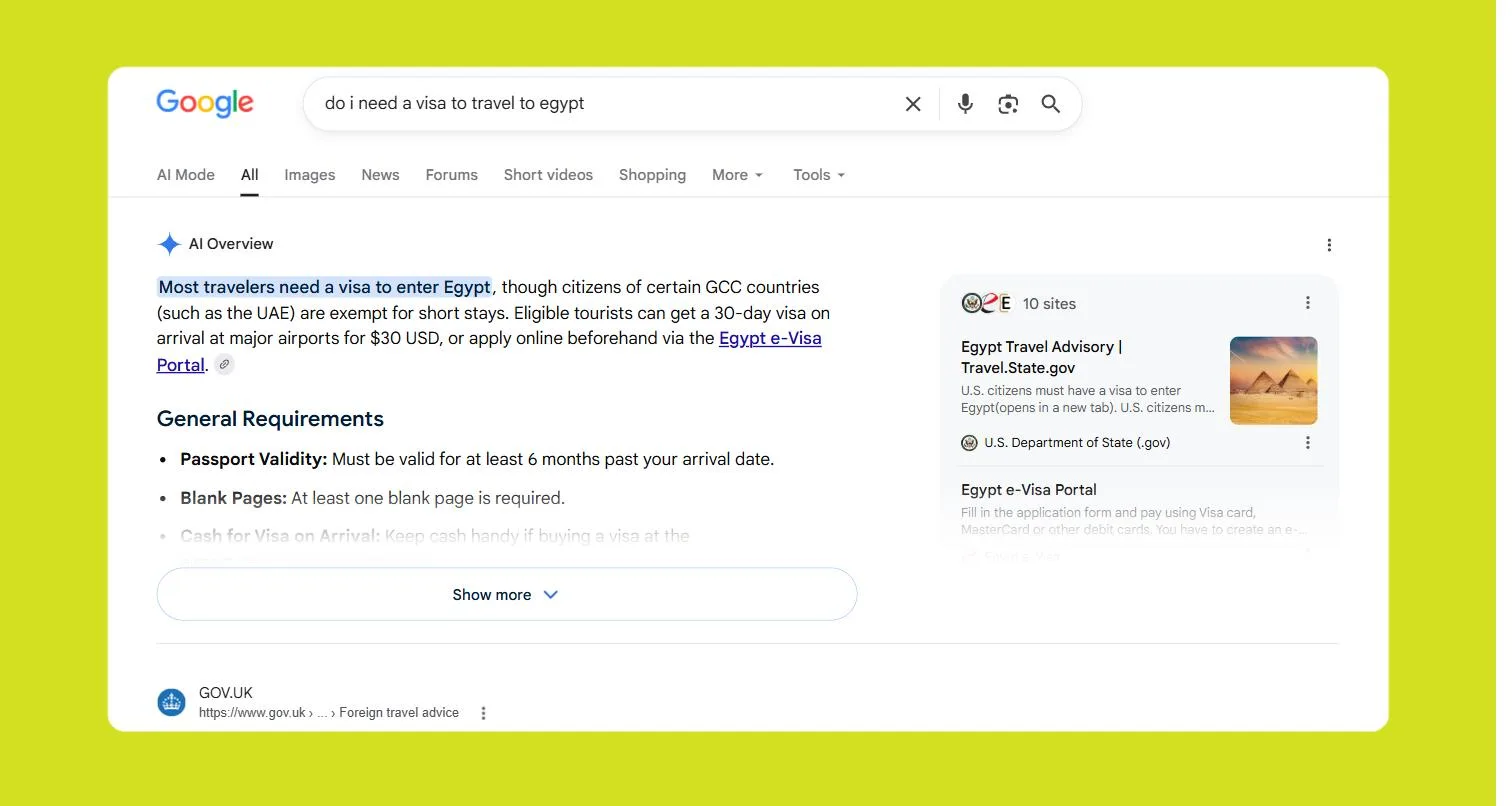Select the All results tab
The width and height of the screenshot is (1512, 806).
(x=250, y=175)
